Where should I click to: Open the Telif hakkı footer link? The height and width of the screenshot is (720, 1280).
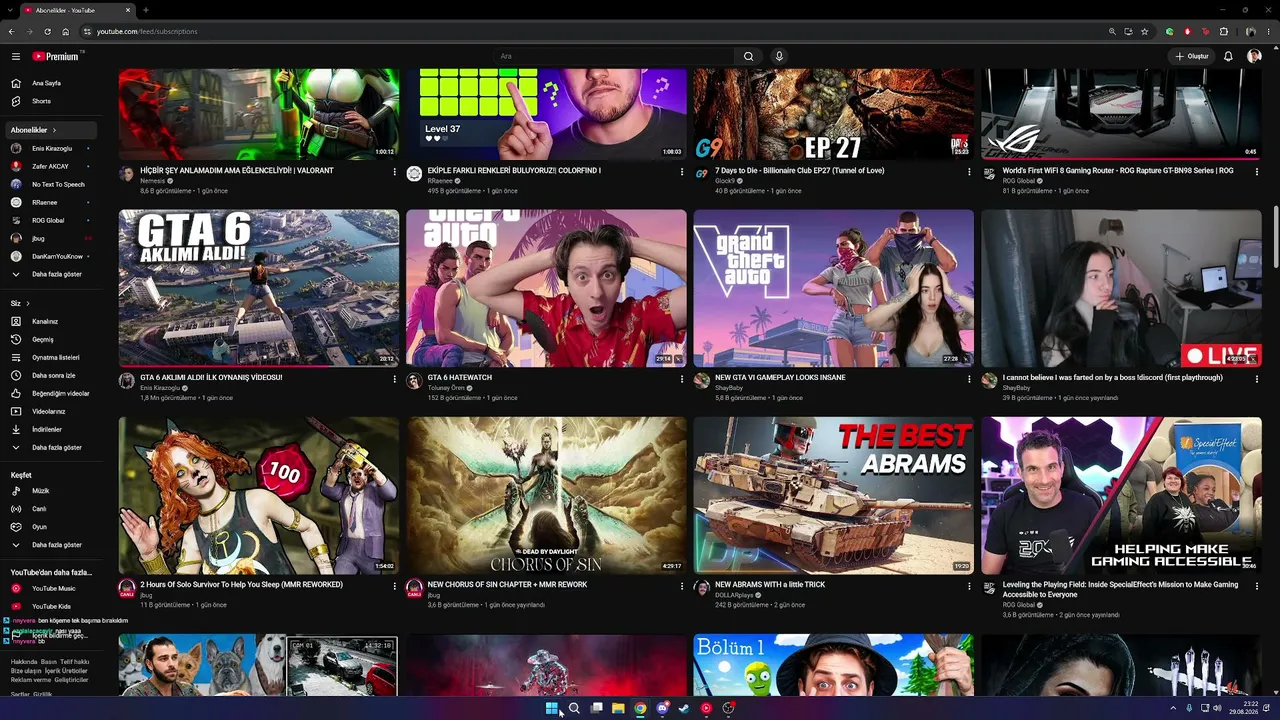pyautogui.click(x=74, y=662)
